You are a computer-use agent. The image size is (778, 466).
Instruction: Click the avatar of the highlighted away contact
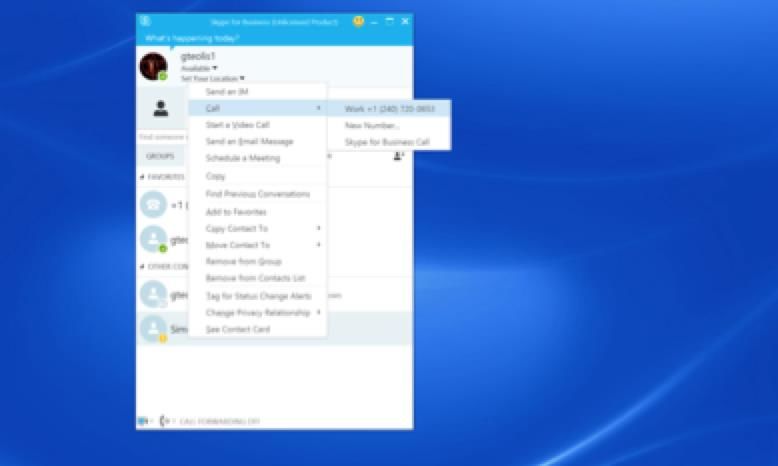pyautogui.click(x=153, y=329)
